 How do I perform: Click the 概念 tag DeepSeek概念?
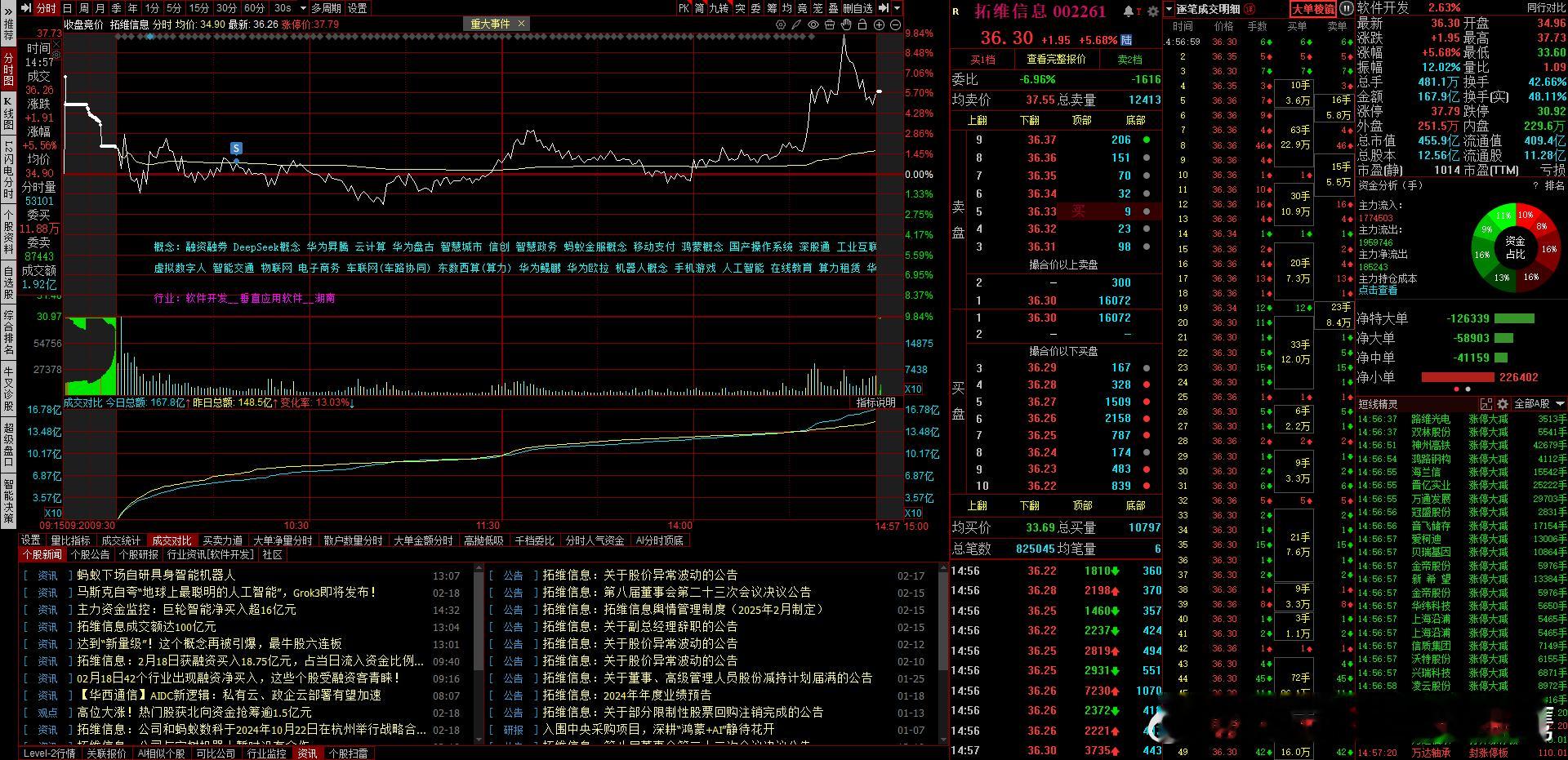tap(266, 247)
